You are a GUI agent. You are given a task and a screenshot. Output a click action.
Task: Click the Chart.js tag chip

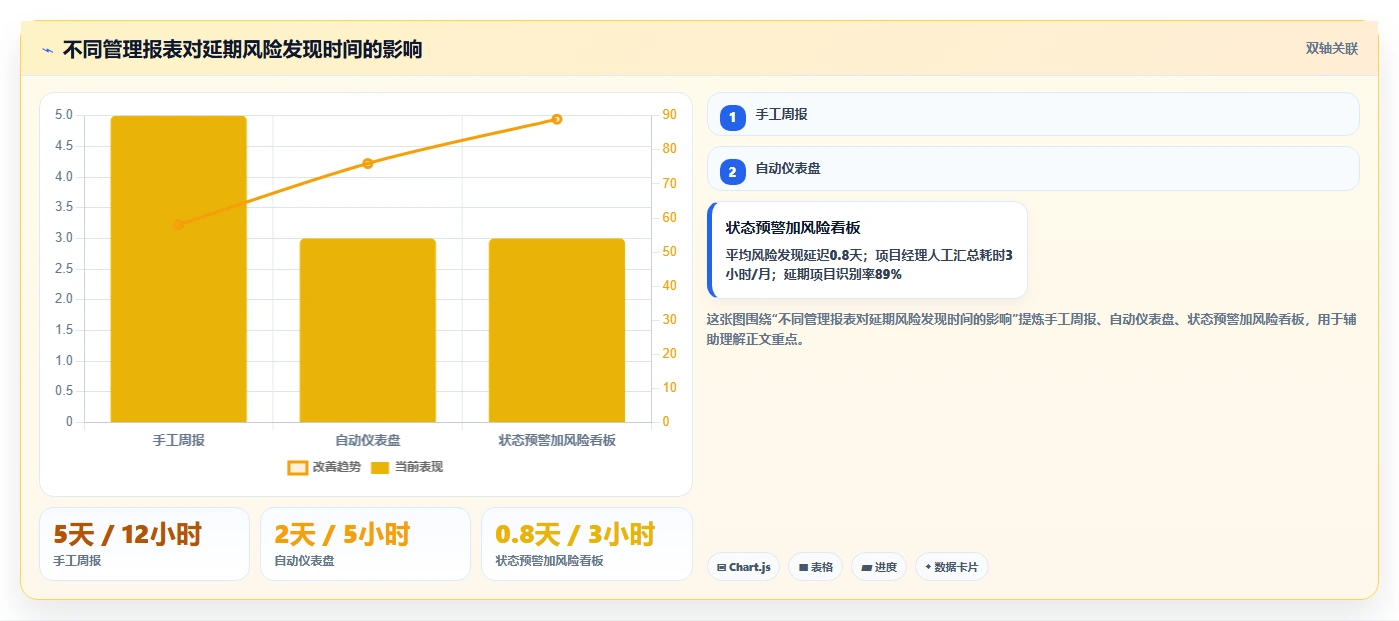[743, 567]
